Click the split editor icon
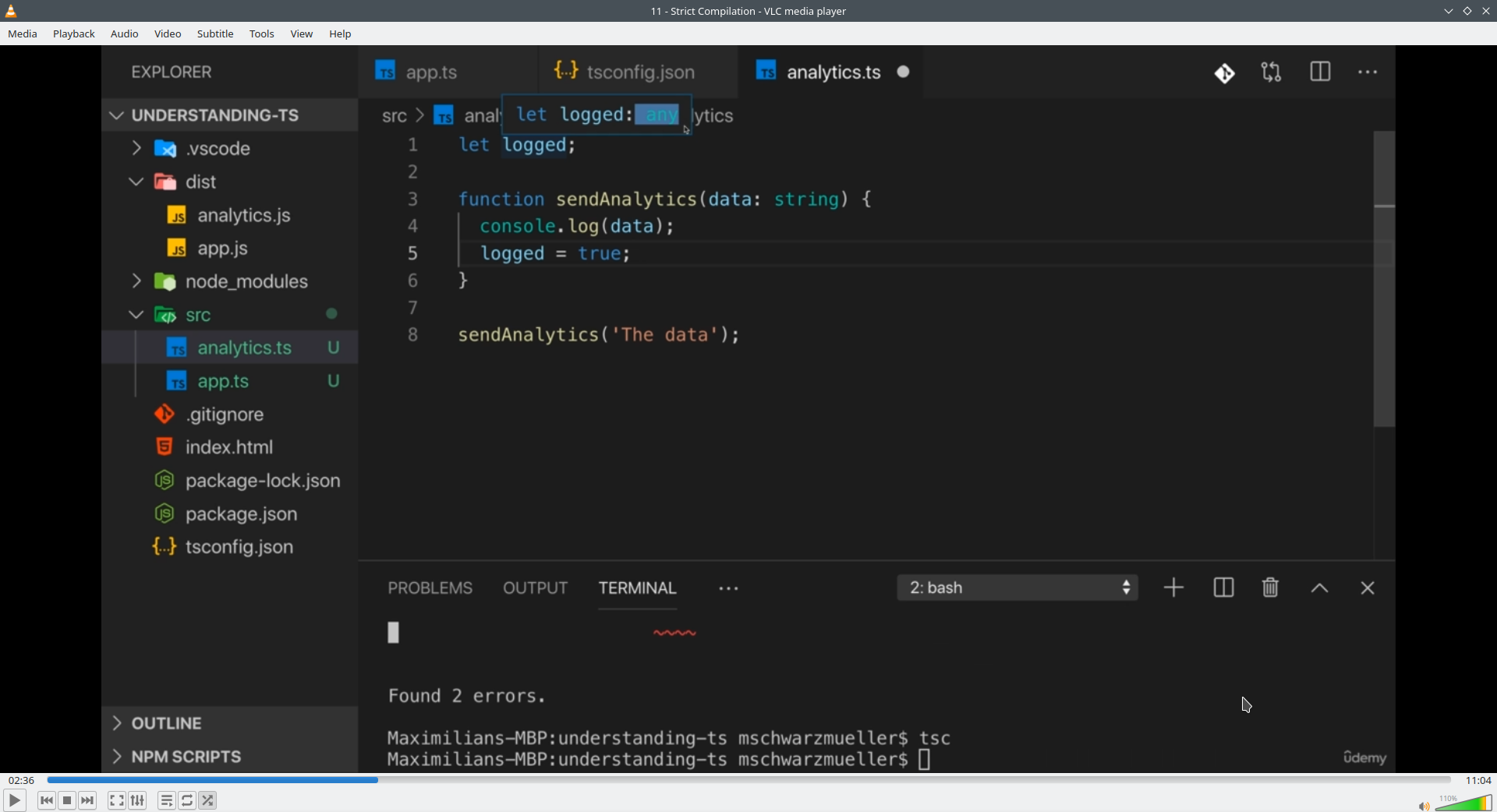This screenshot has height=812, width=1497. point(1321,72)
